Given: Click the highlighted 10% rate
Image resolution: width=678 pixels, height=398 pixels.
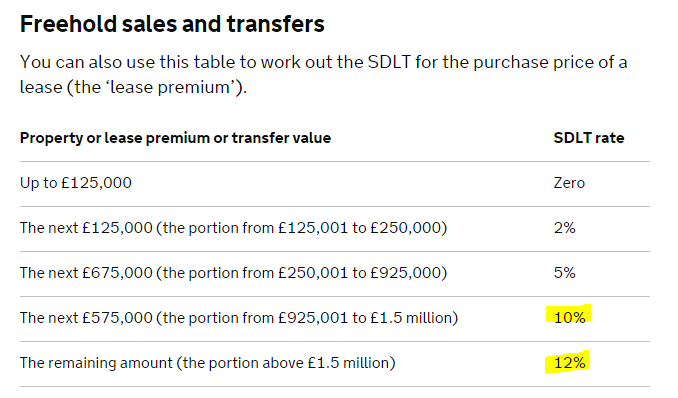Looking at the screenshot, I should 569,318.
